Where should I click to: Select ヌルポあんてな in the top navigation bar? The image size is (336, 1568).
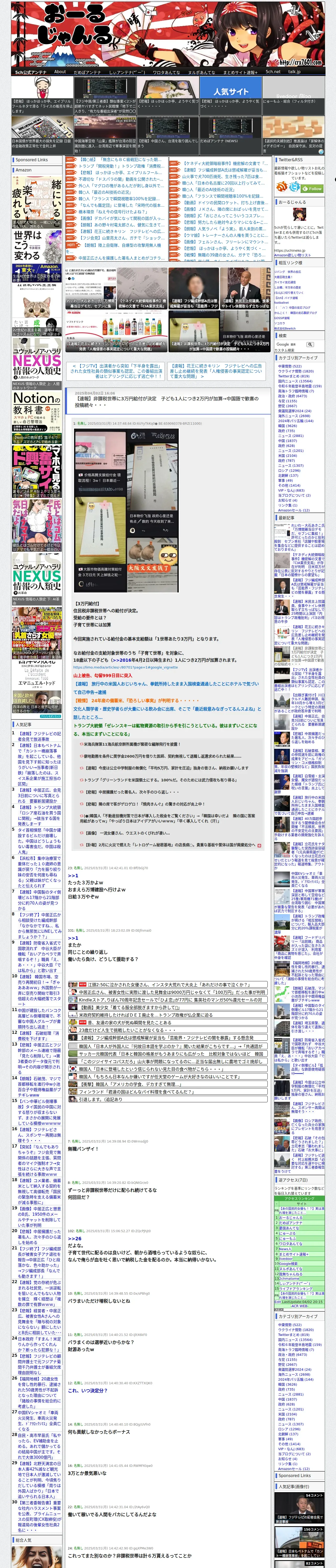(201, 72)
